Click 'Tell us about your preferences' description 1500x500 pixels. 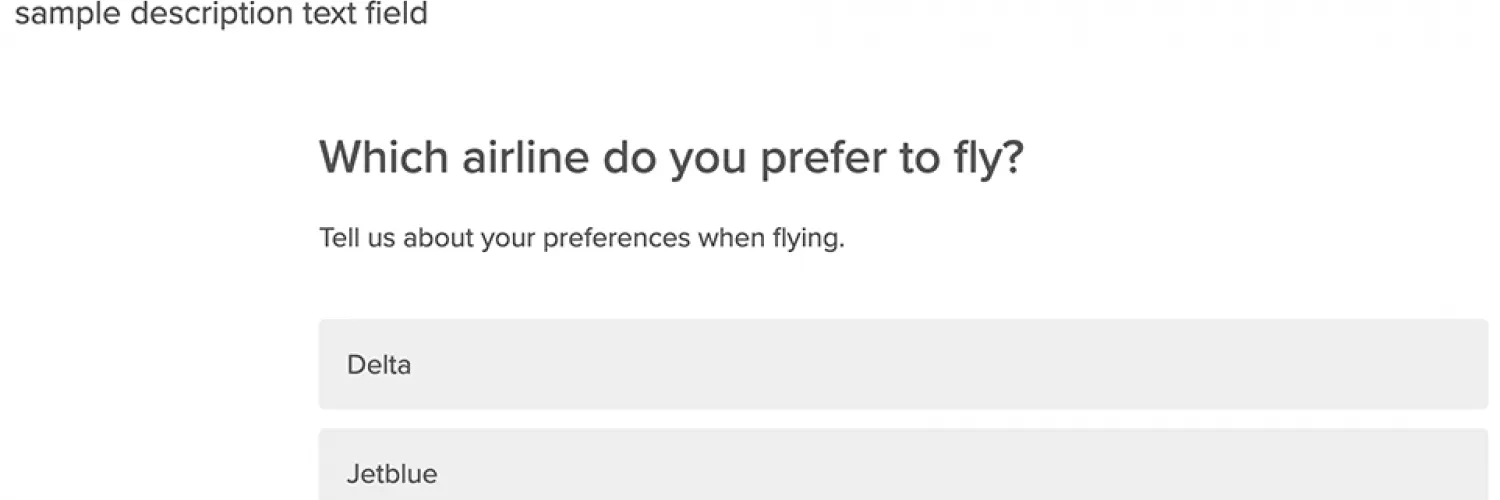[x=581, y=239]
